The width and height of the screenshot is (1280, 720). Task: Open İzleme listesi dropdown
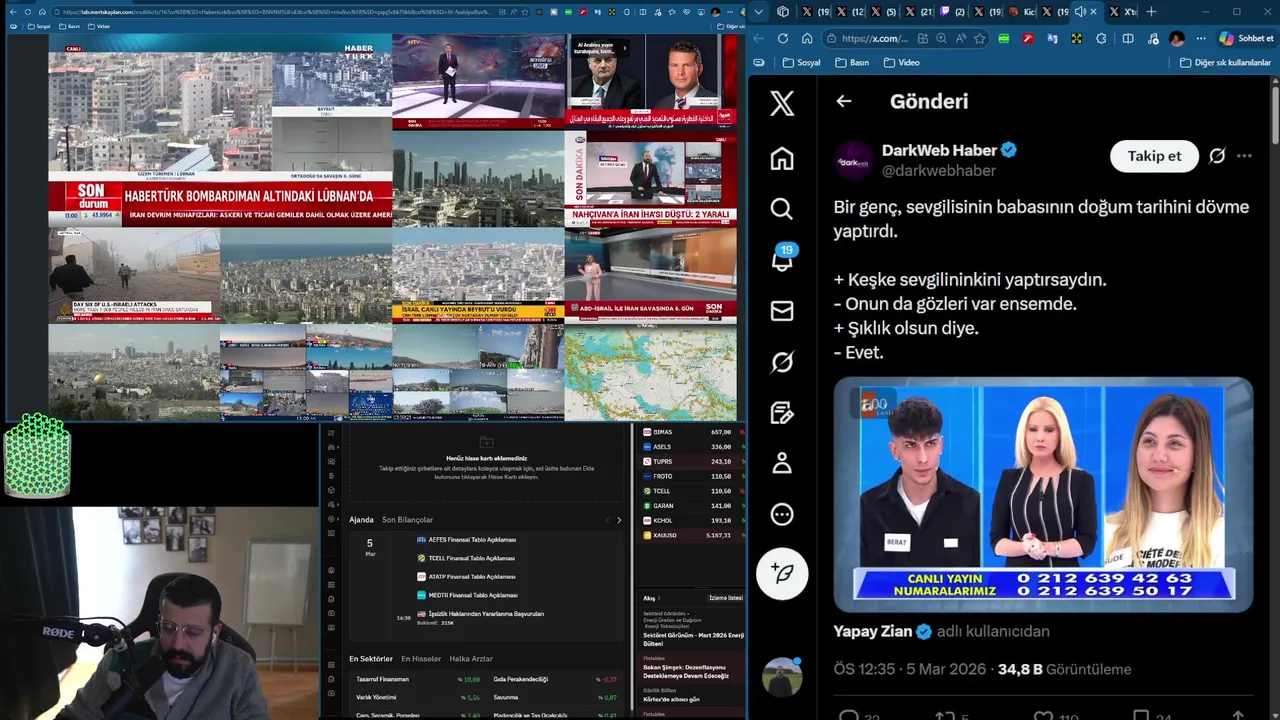point(726,598)
